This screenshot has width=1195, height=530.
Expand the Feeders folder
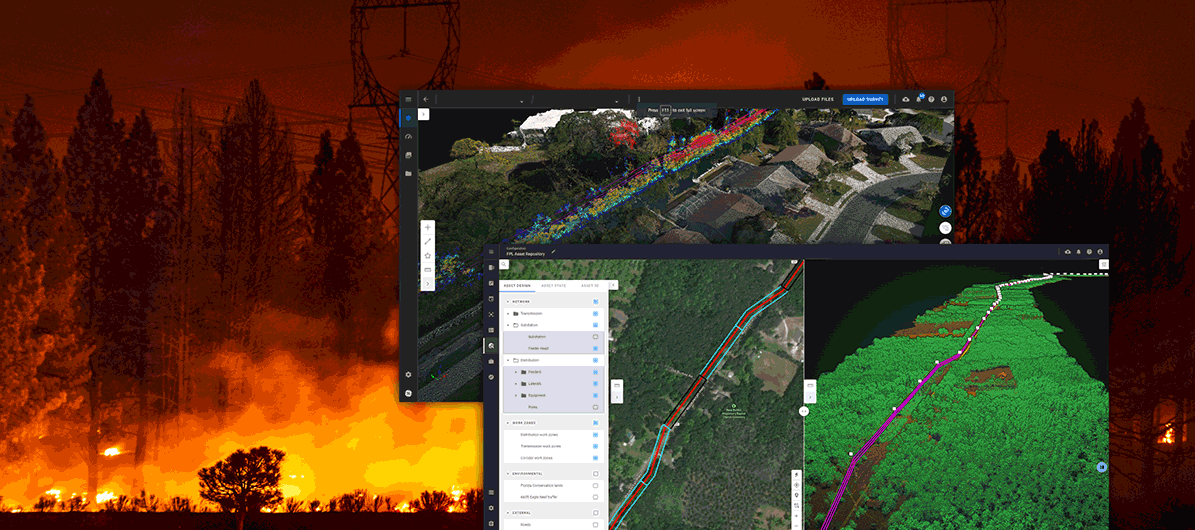(x=516, y=372)
